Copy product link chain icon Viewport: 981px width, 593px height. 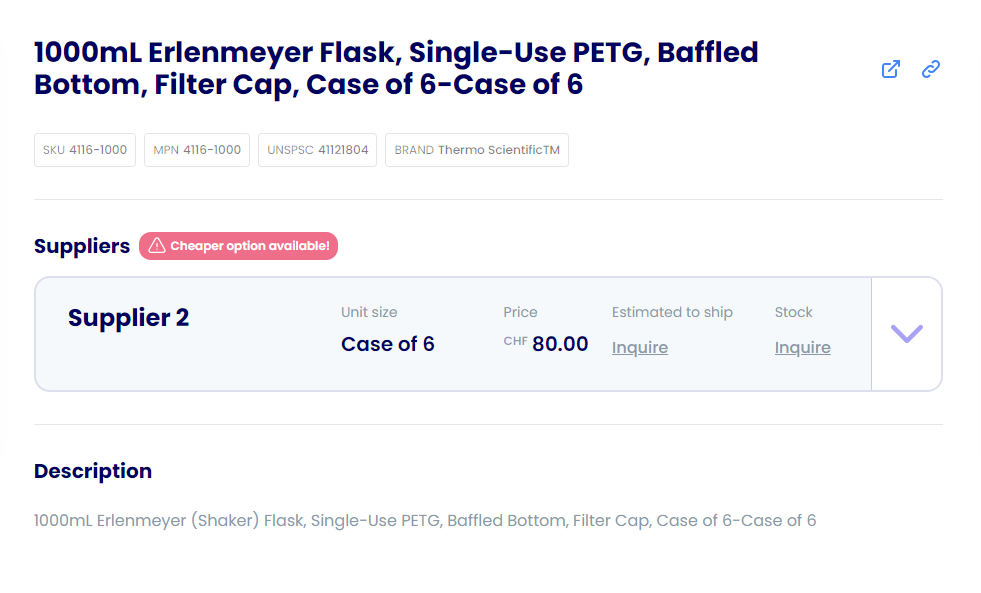[931, 69]
